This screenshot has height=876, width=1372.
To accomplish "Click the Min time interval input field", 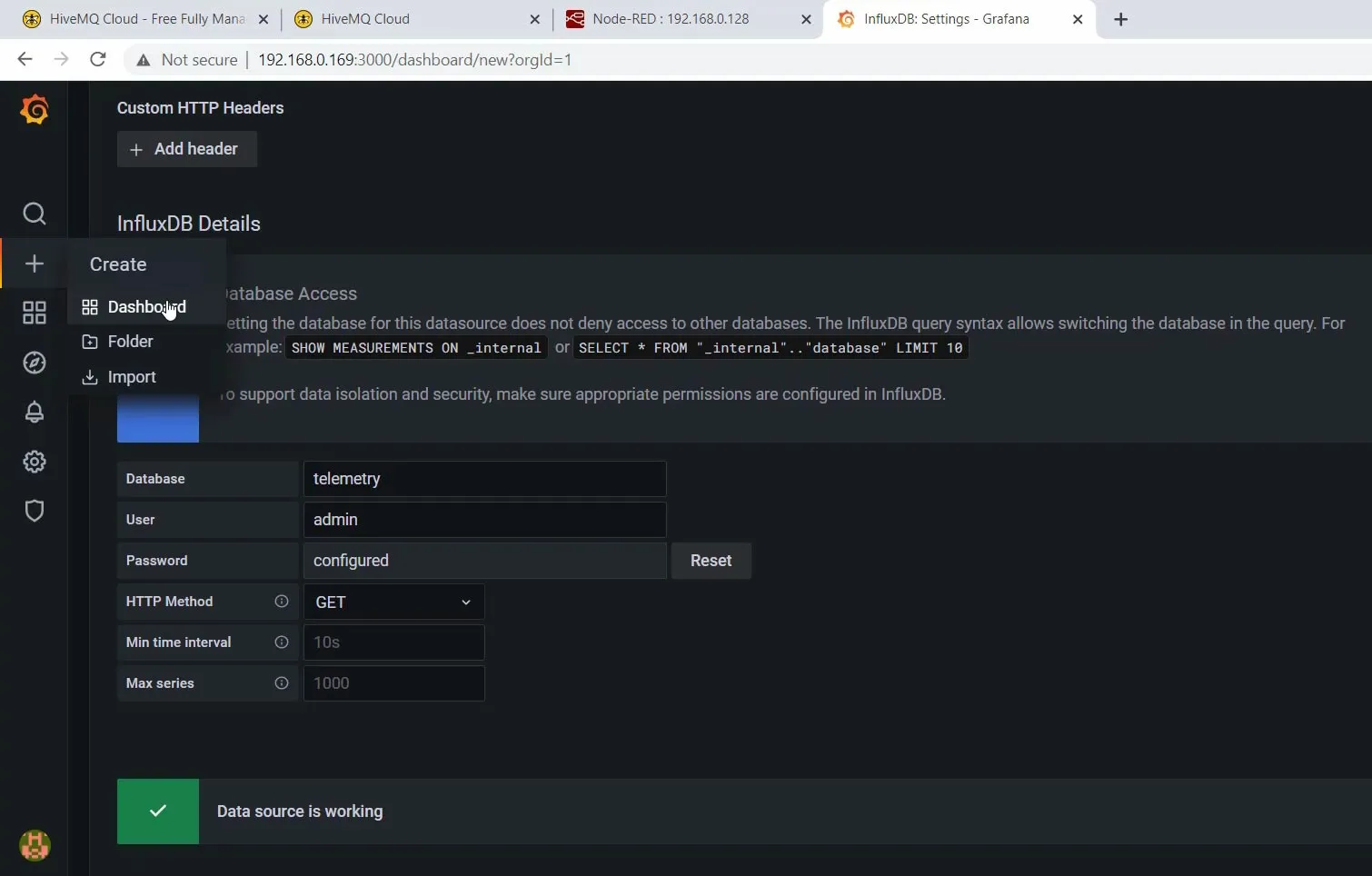I will pos(393,642).
